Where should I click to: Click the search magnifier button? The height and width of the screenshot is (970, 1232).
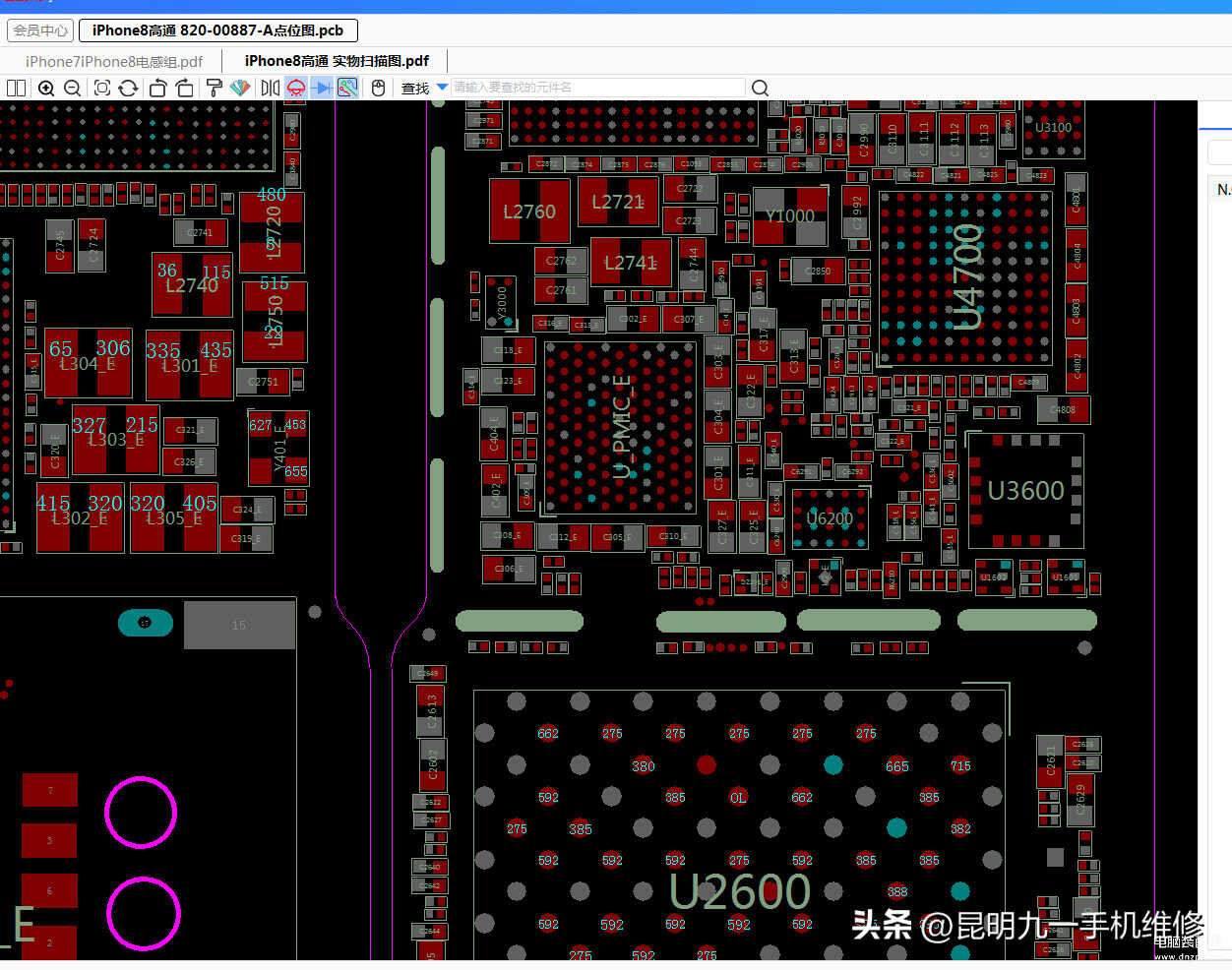760,89
